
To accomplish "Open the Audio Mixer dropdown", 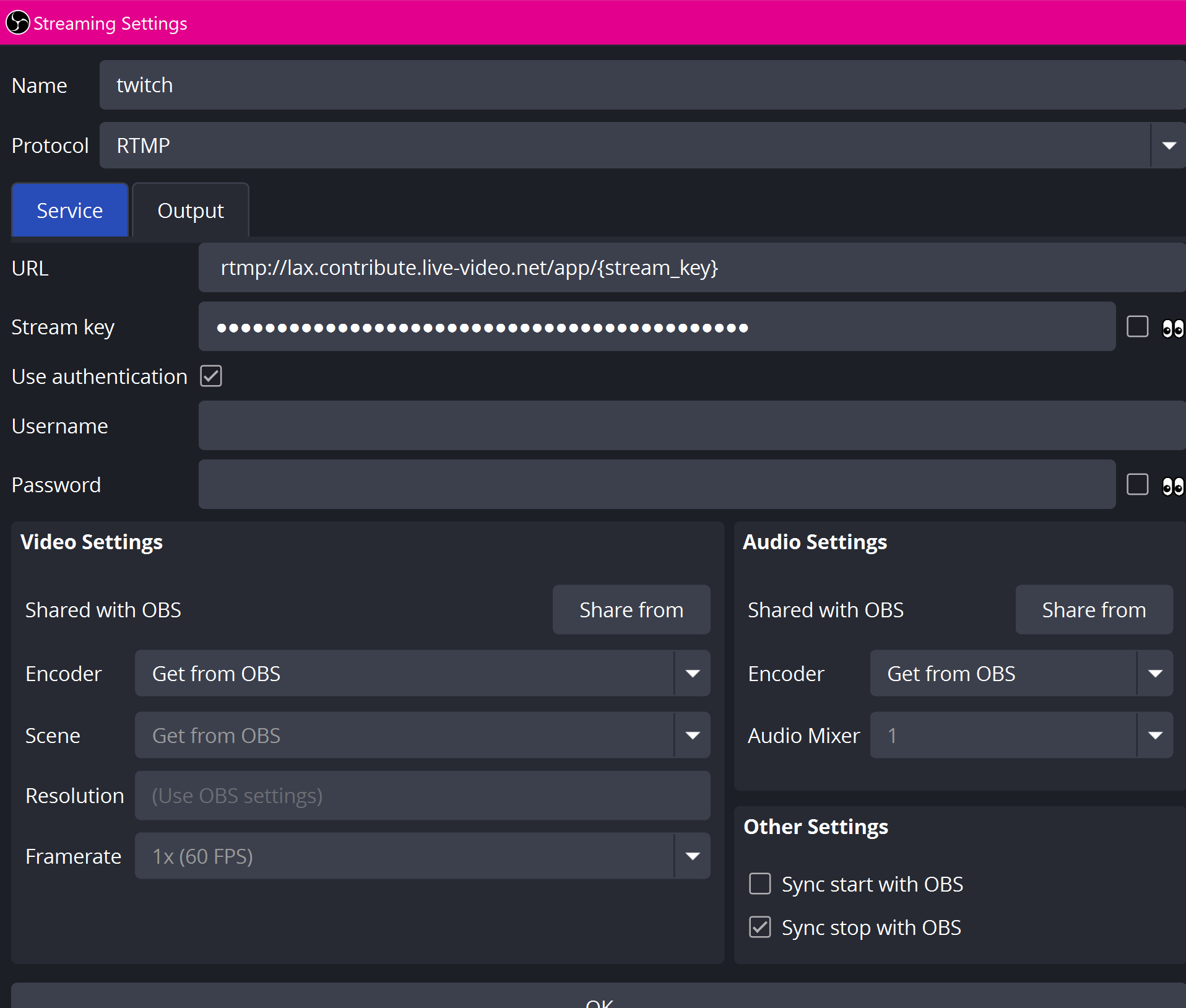I will click(x=1021, y=735).
